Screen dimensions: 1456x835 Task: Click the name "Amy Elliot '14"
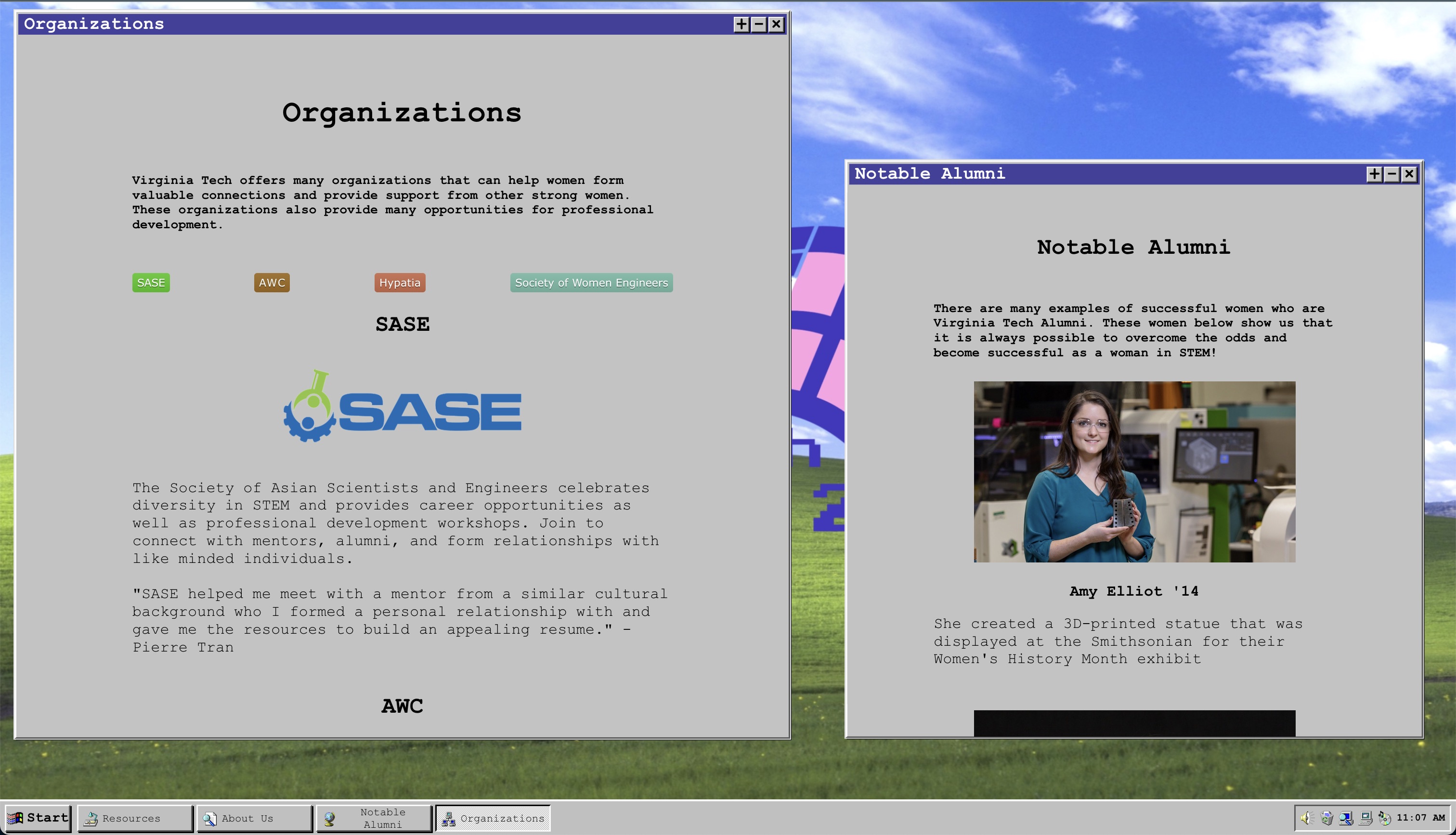coord(1134,591)
